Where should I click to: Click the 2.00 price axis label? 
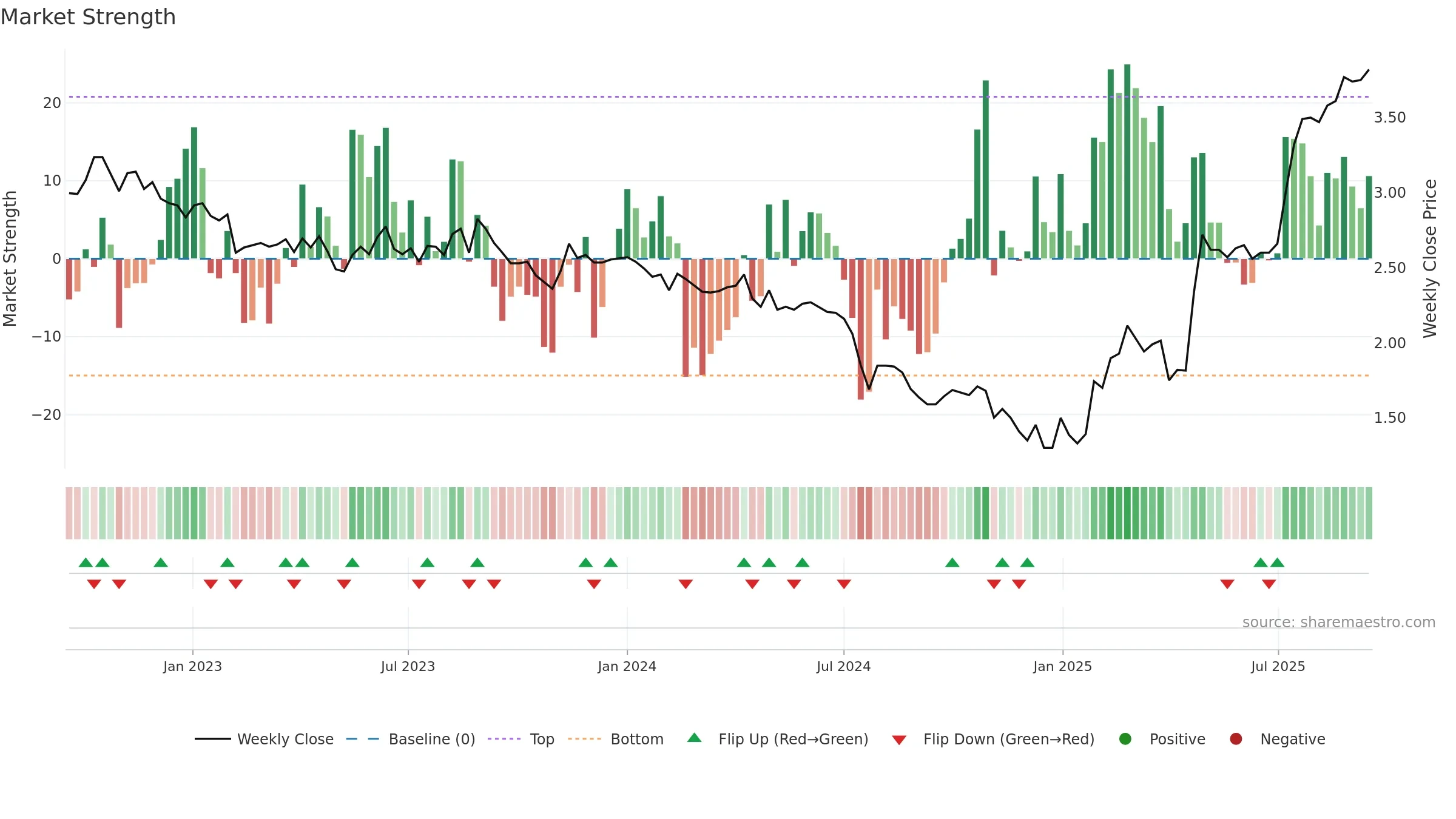click(x=1390, y=343)
